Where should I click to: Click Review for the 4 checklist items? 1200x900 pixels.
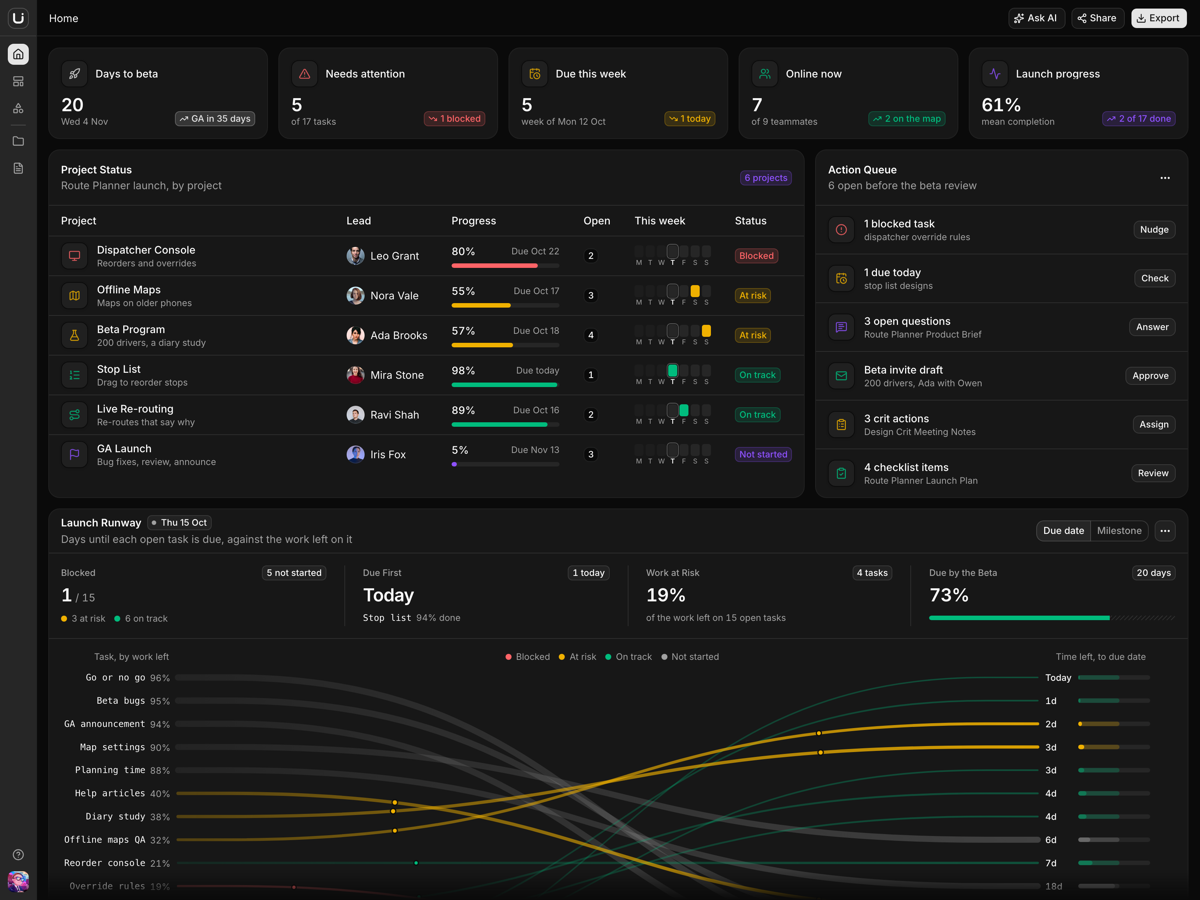[x=1153, y=473]
